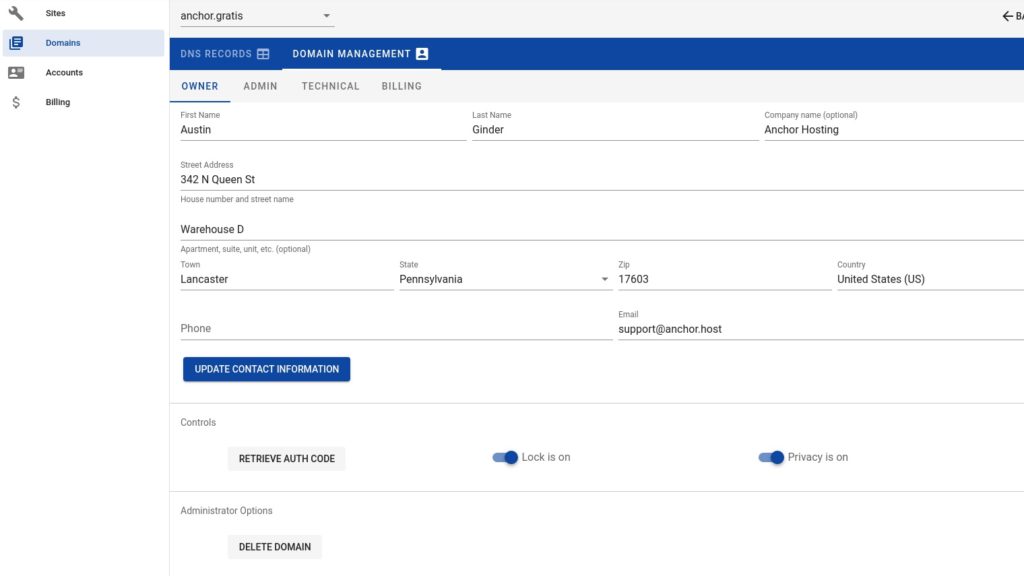Turn off the domain Lock toggle
The height and width of the screenshot is (576, 1024).
click(x=506, y=457)
